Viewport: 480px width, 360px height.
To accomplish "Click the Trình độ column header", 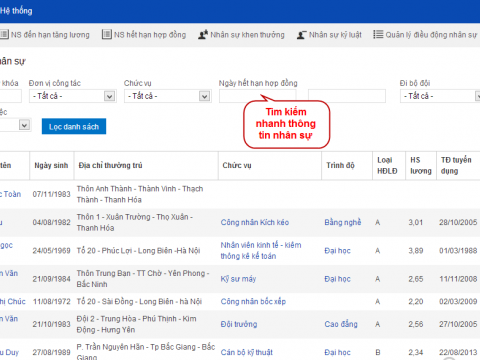I will point(340,165).
